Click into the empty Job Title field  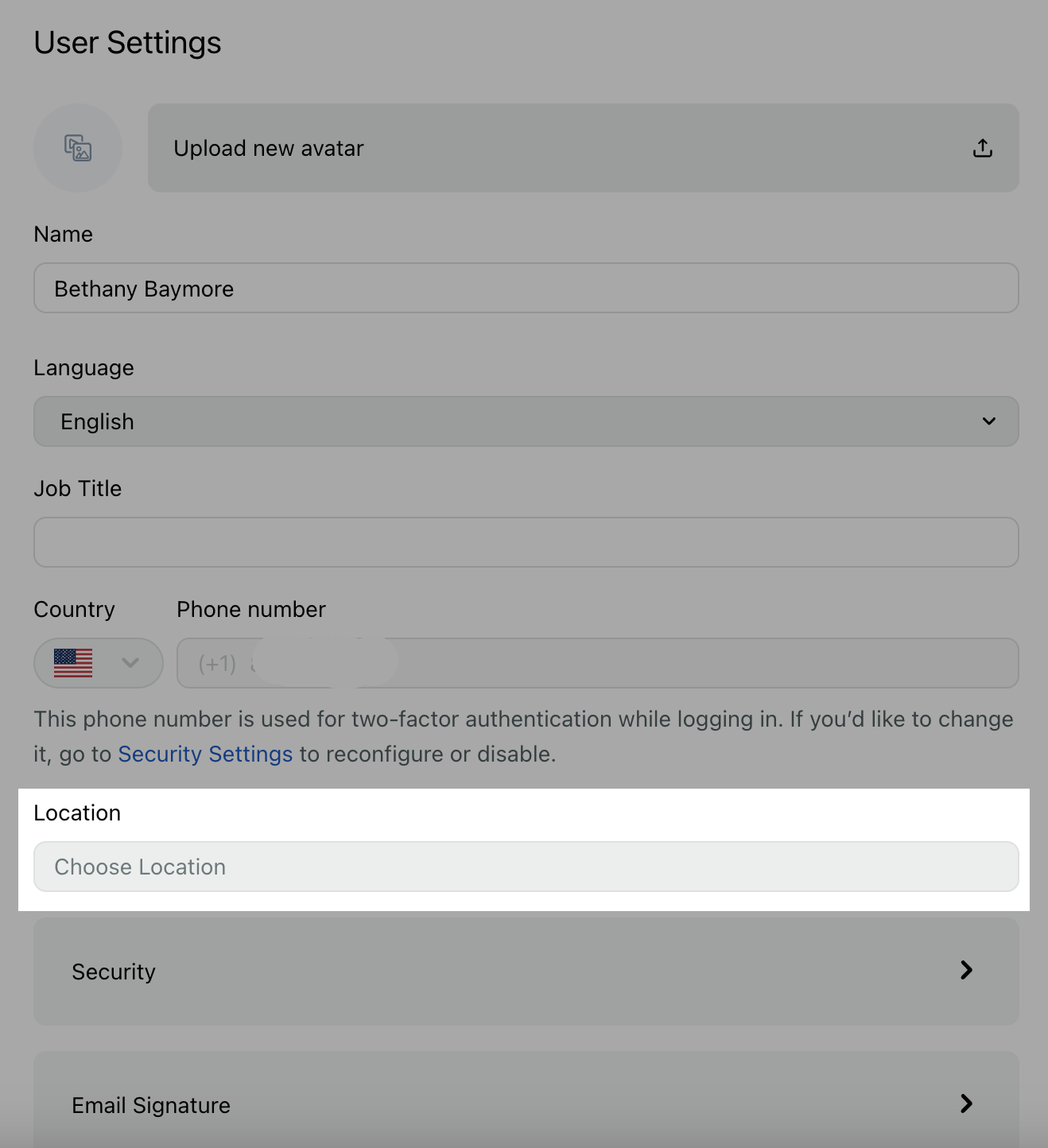[x=526, y=542]
